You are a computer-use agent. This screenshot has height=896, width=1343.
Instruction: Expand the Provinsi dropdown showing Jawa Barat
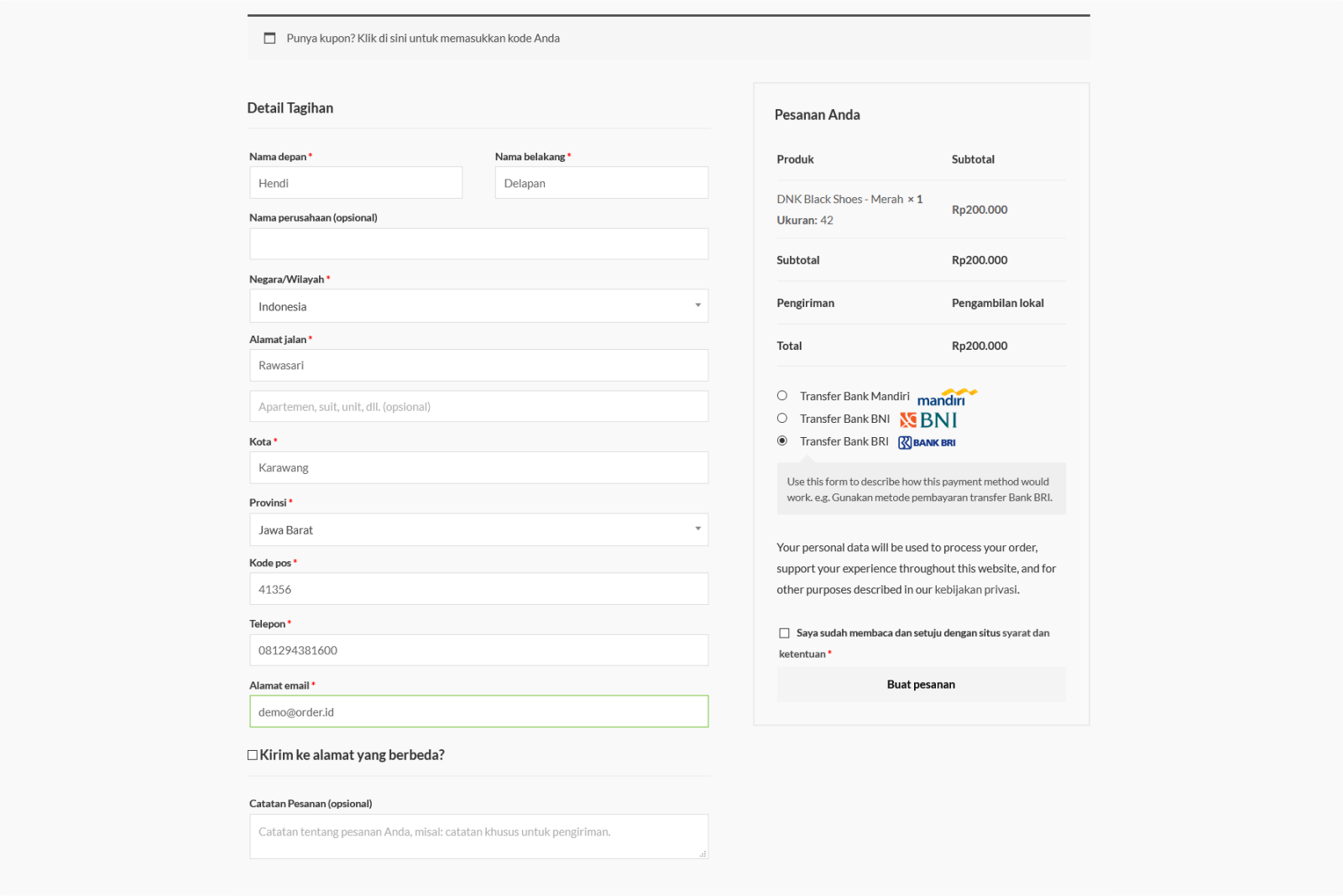click(x=478, y=530)
